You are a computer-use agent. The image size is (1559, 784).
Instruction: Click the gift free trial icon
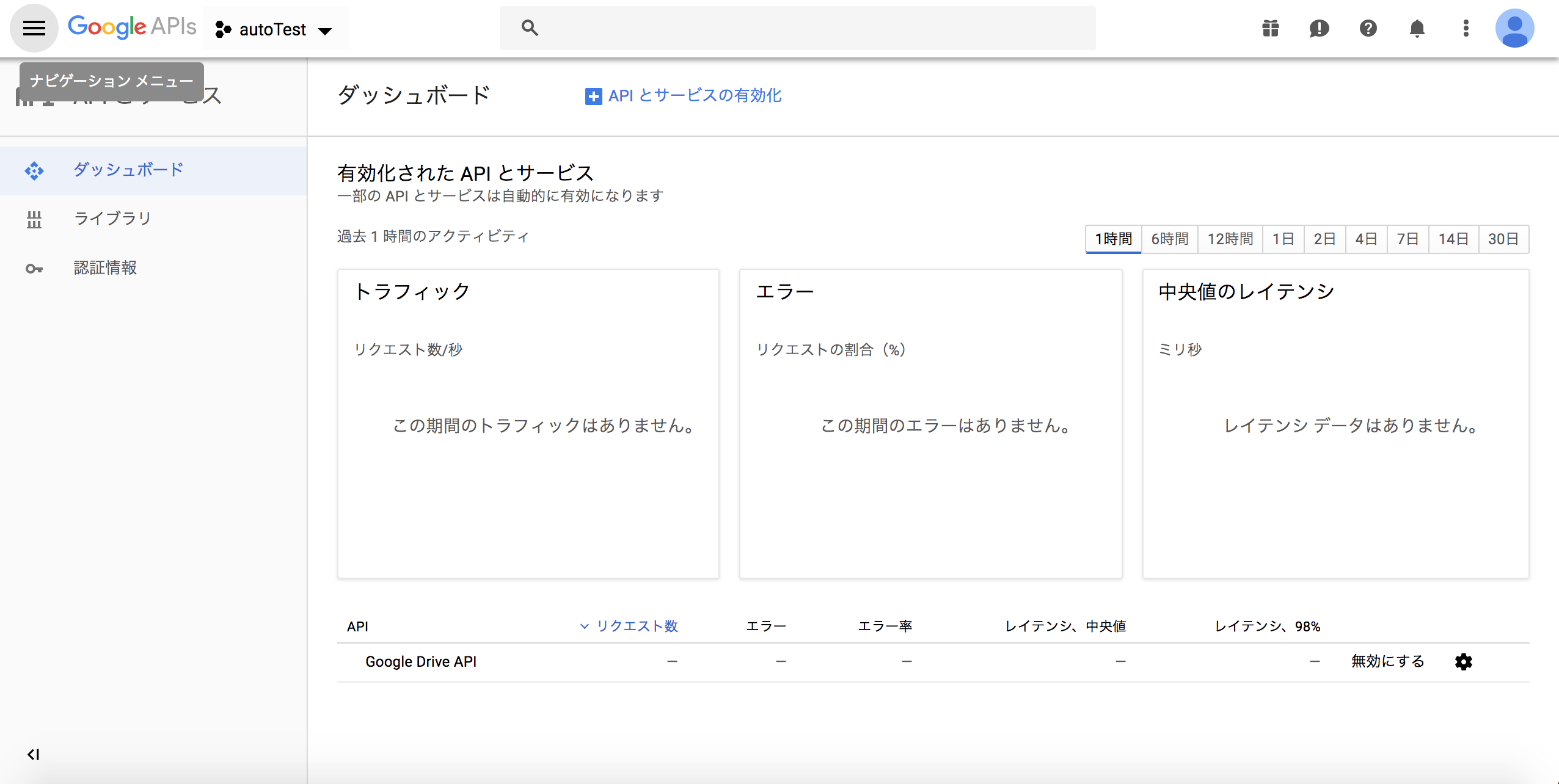tap(1271, 28)
